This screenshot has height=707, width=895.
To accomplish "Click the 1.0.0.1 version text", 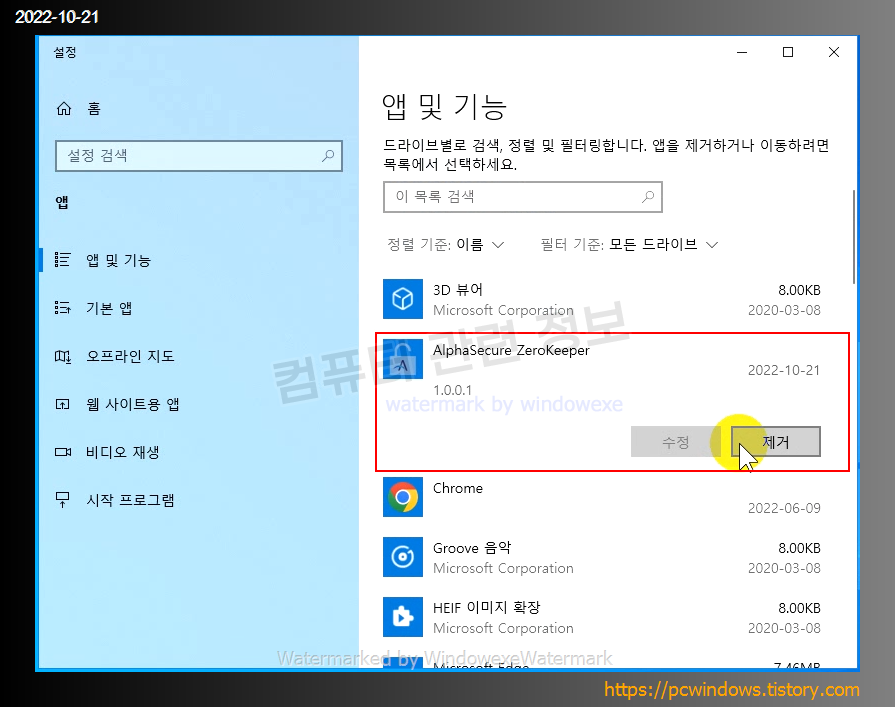I will [x=453, y=390].
